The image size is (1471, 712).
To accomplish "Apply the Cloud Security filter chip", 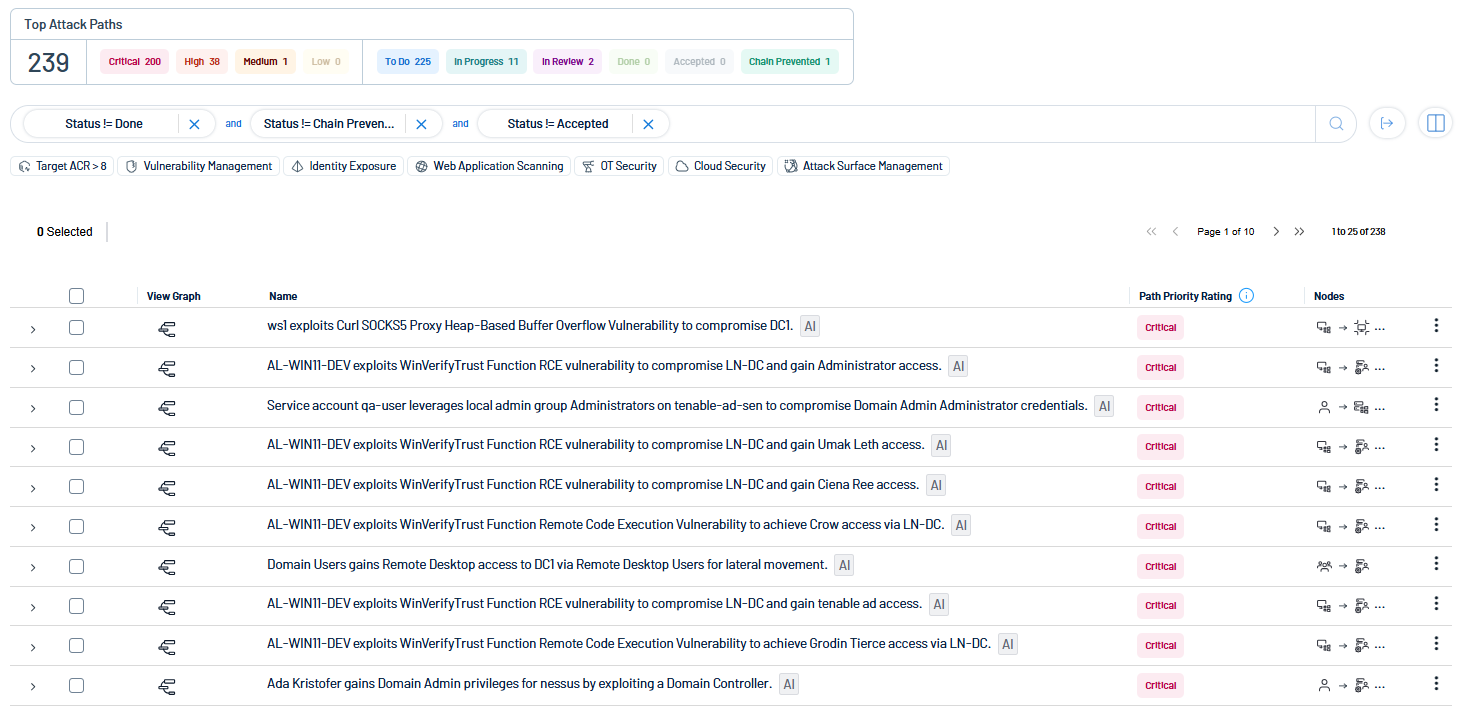I will click(720, 166).
